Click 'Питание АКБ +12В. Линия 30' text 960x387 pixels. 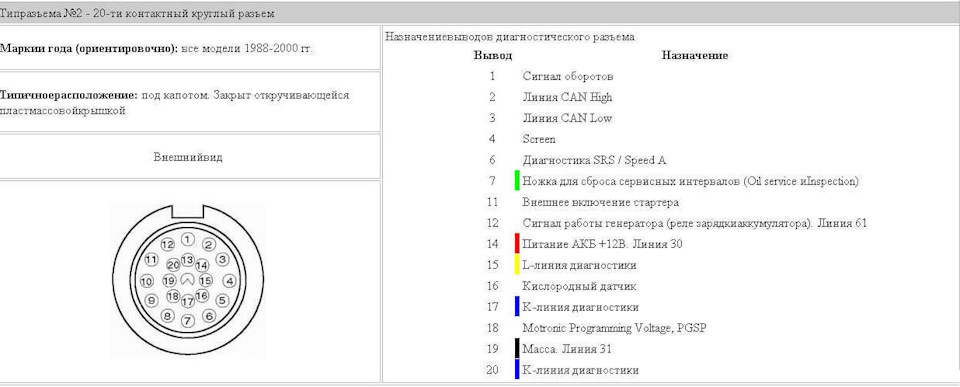click(x=602, y=244)
